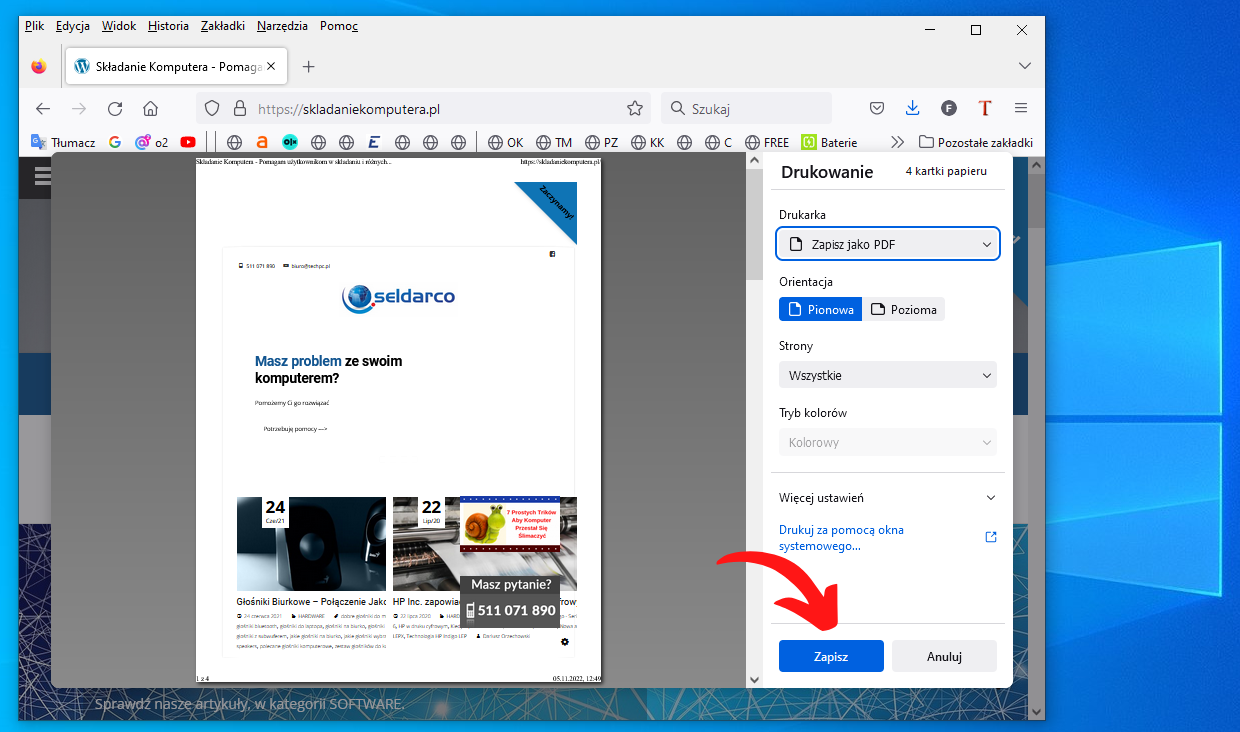Open the Pomoc menu
The width and height of the screenshot is (1240, 732).
(339, 26)
